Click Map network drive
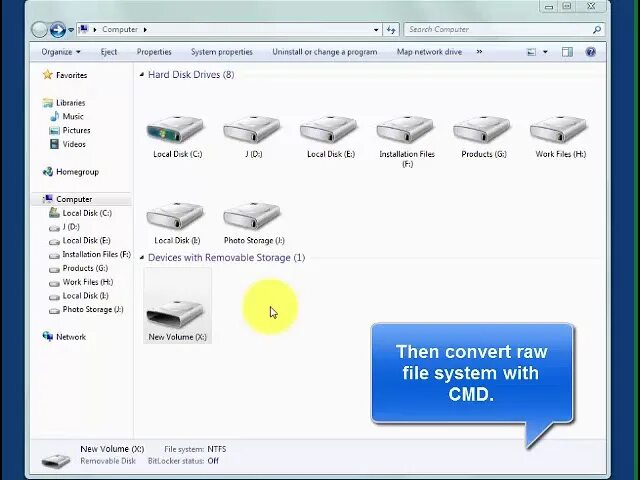Viewport: 640px width, 480px height. (429, 52)
